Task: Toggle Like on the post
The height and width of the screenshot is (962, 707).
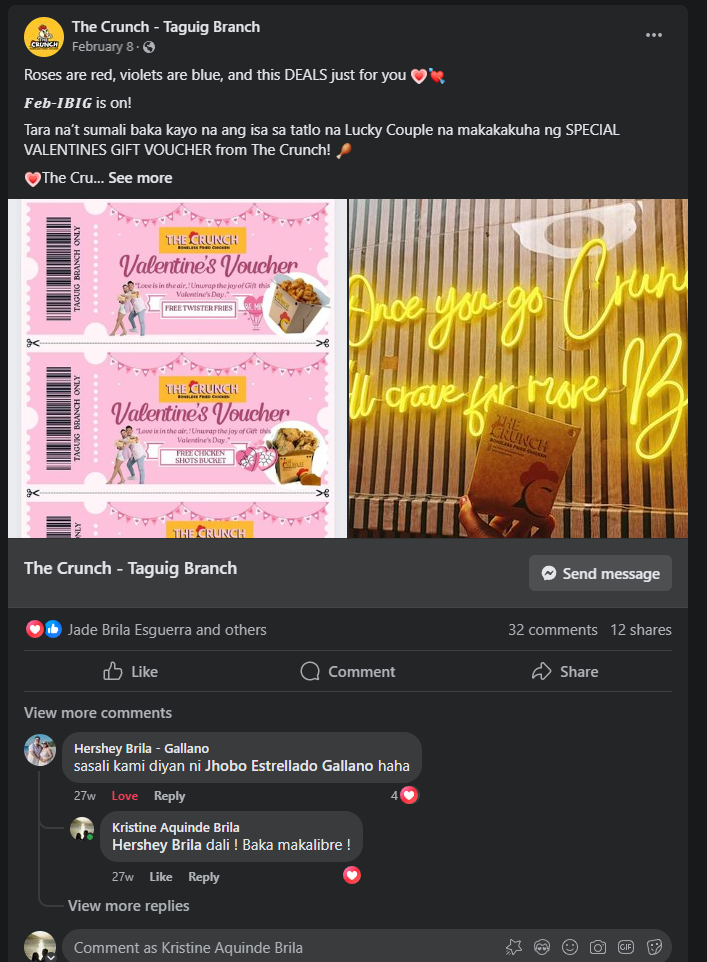Action: pos(130,671)
